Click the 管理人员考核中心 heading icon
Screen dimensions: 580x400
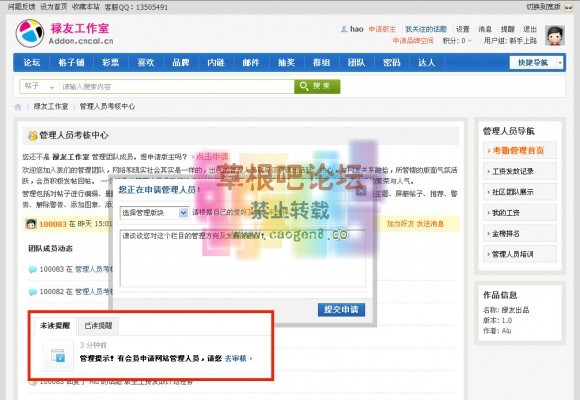(x=33, y=135)
